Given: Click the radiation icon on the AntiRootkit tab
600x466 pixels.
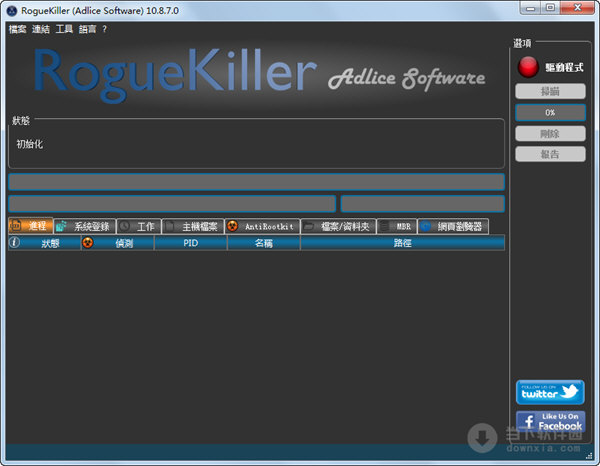Looking at the screenshot, I should 232,226.
